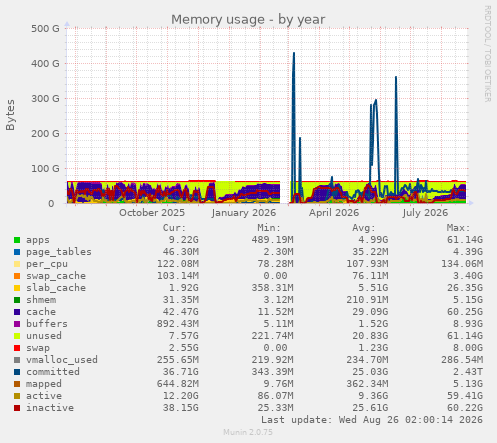Click swap max value '8.00G'
Screen dimensions: 497x443
[x=468, y=348]
